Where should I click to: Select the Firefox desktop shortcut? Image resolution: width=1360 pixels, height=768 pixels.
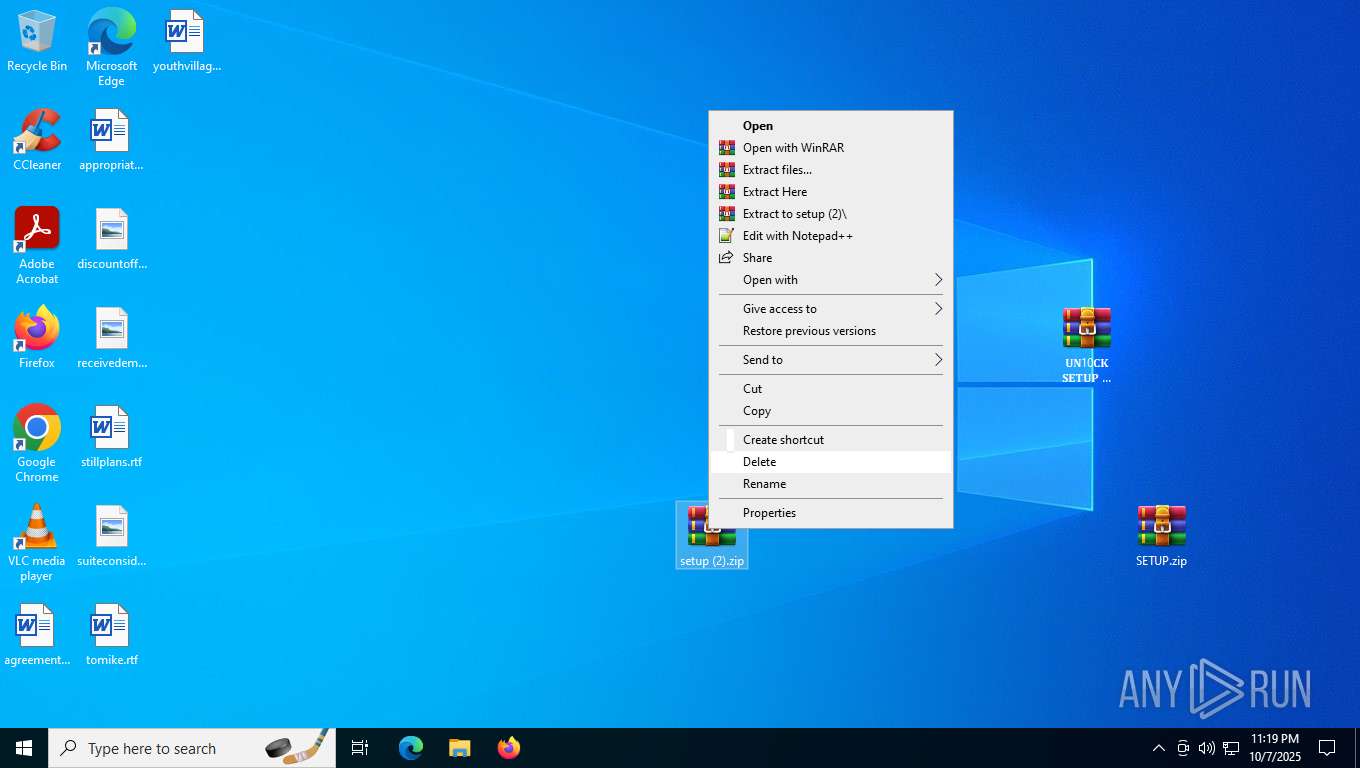pyautogui.click(x=37, y=338)
